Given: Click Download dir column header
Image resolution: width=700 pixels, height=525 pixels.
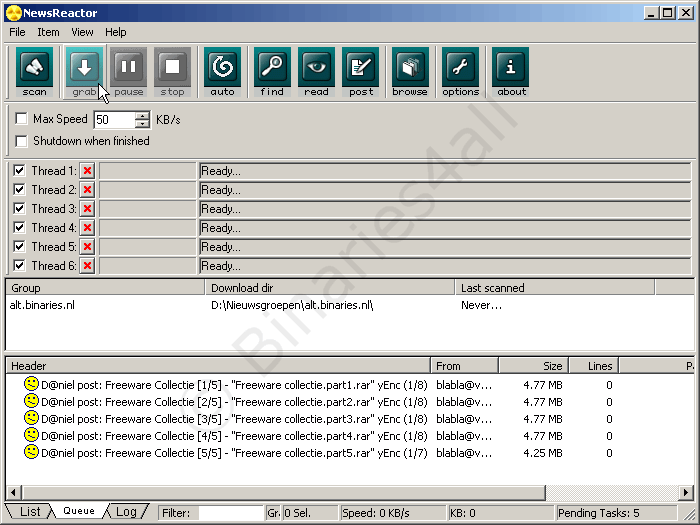Looking at the screenshot, I should click(330, 288).
